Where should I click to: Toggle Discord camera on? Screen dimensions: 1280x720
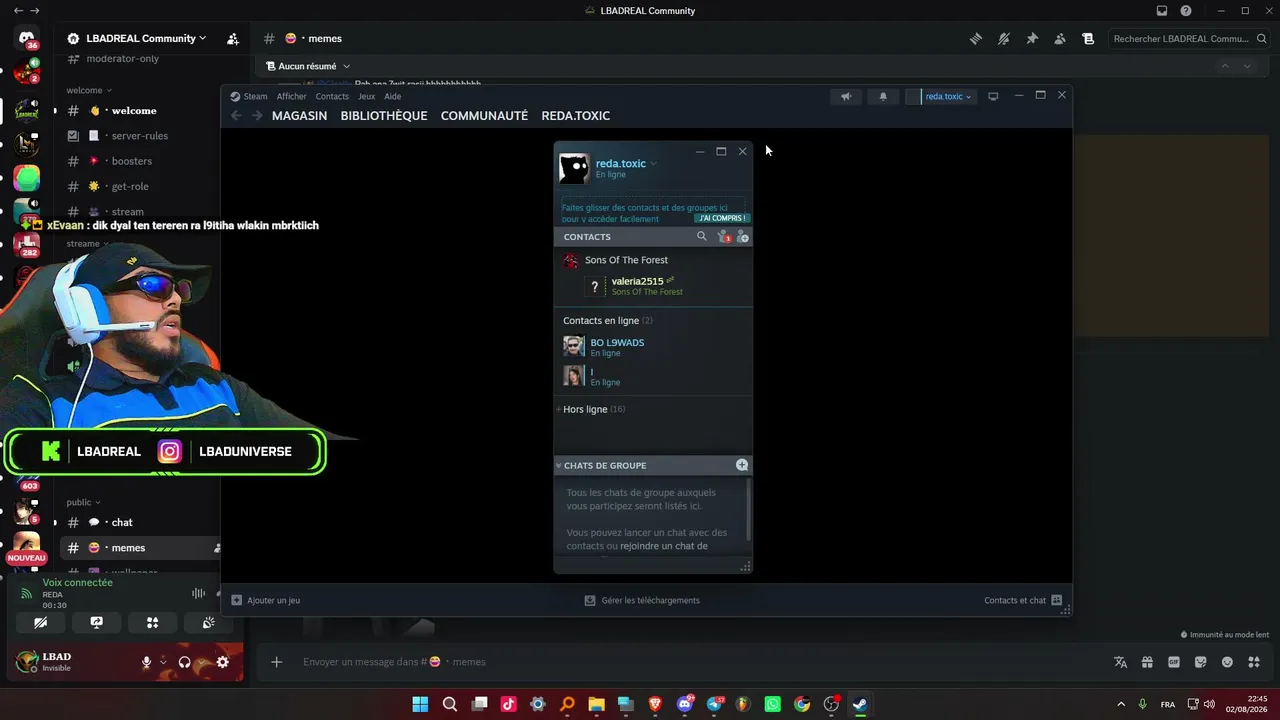(x=40, y=622)
